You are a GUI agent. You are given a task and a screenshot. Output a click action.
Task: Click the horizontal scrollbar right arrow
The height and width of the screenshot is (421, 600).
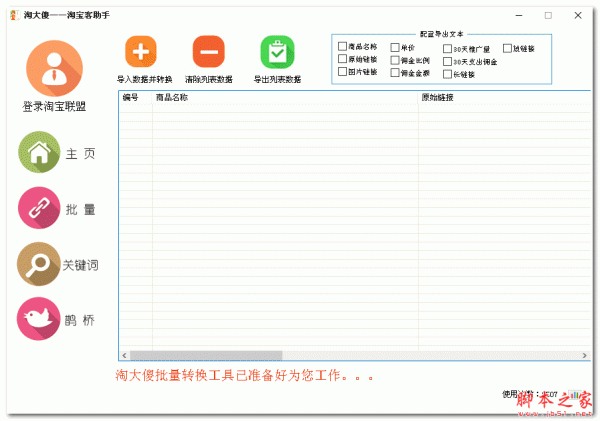[x=585, y=356]
